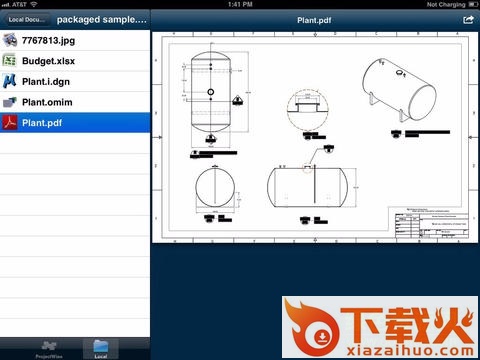Tap the Plant.pdf title in header
Image resolution: width=480 pixels, height=360 pixels.
[314, 20]
